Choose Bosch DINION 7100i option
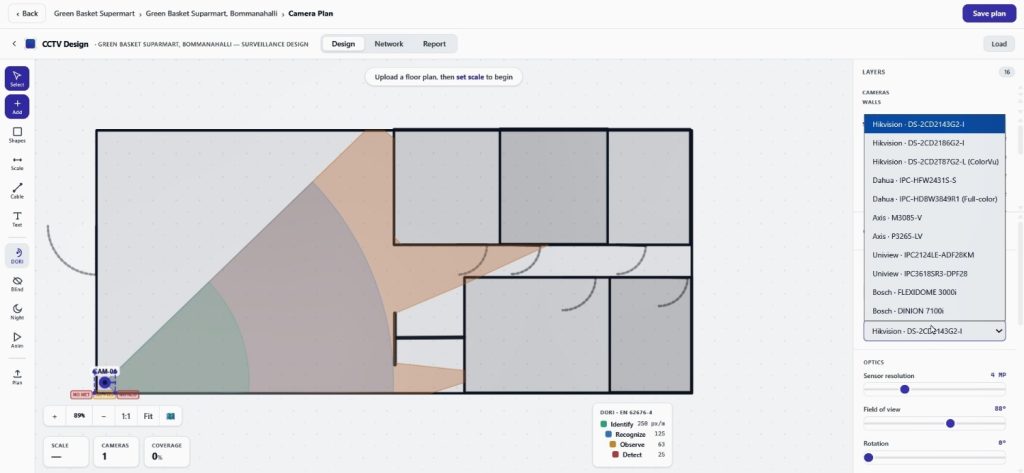1024x473 pixels. (935, 310)
